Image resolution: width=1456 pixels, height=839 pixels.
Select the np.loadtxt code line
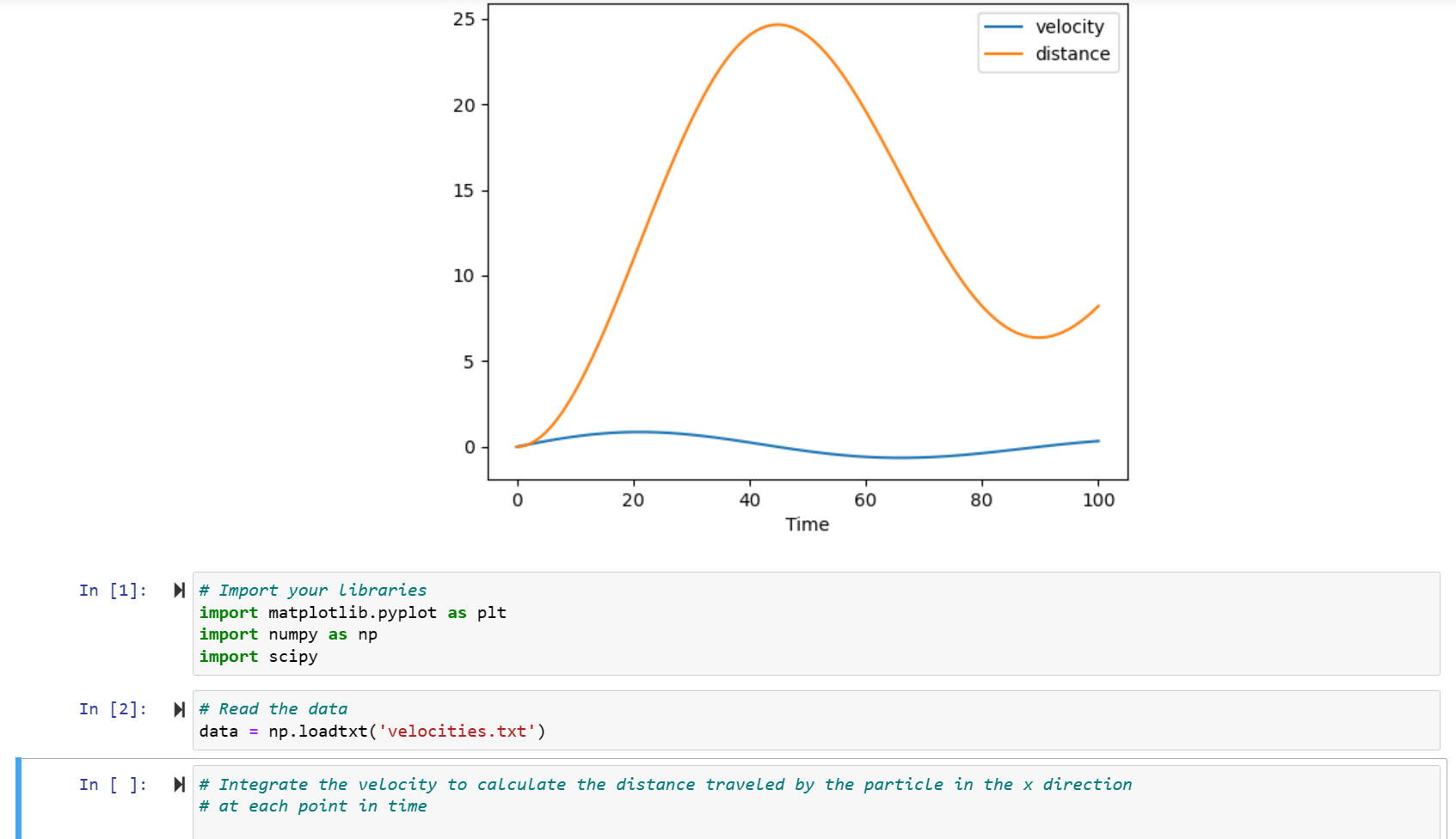point(372,731)
